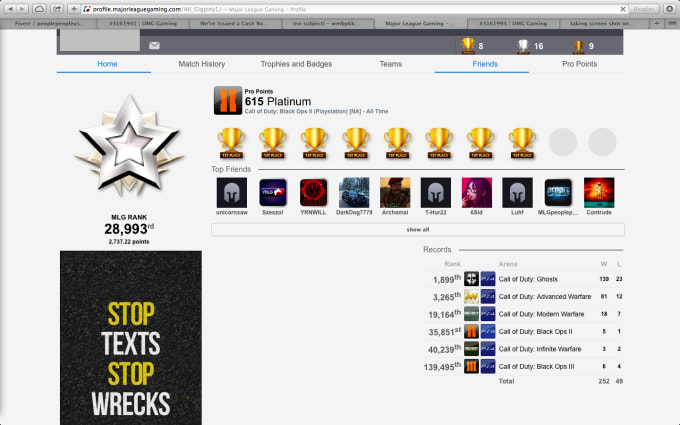The height and width of the screenshot is (425, 680).
Task: Click the first empty trophy slot circle
Action: click(562, 142)
